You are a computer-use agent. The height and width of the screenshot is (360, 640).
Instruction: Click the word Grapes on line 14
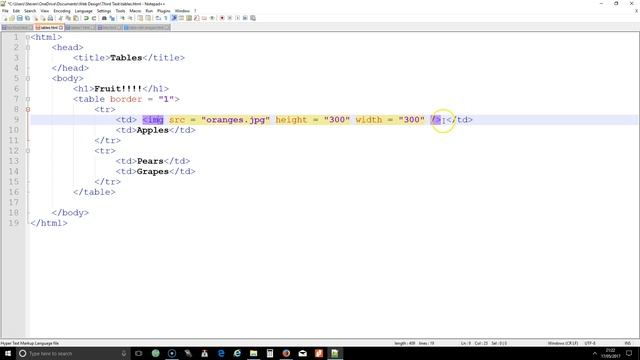point(153,171)
